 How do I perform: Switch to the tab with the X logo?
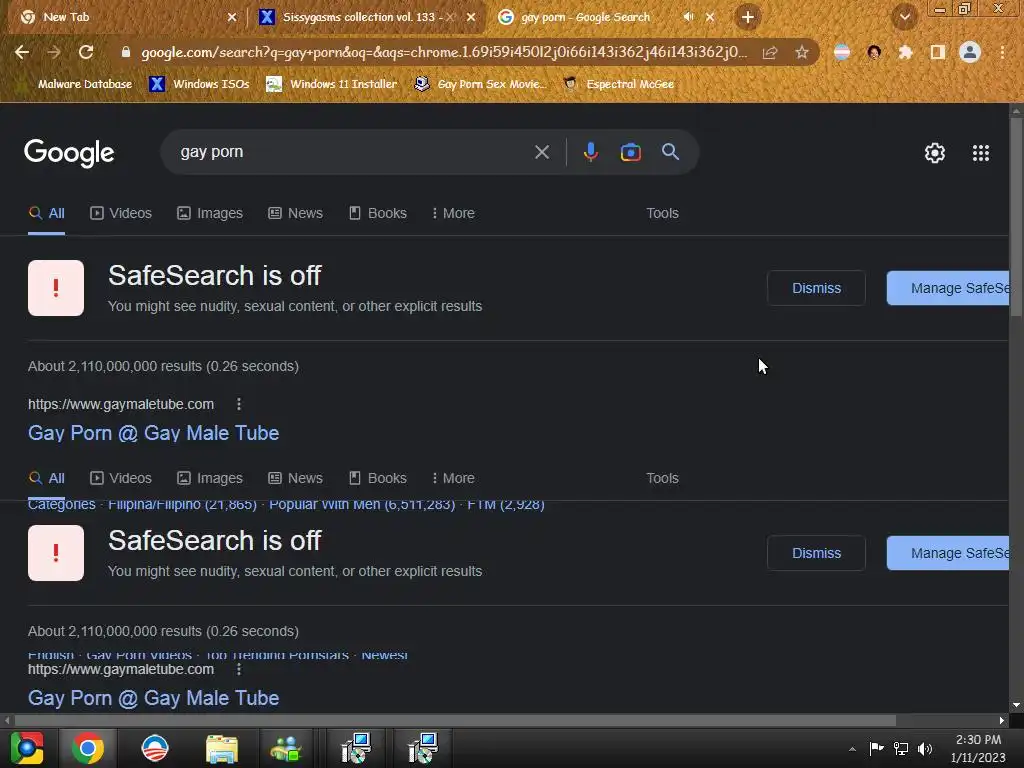[366, 17]
